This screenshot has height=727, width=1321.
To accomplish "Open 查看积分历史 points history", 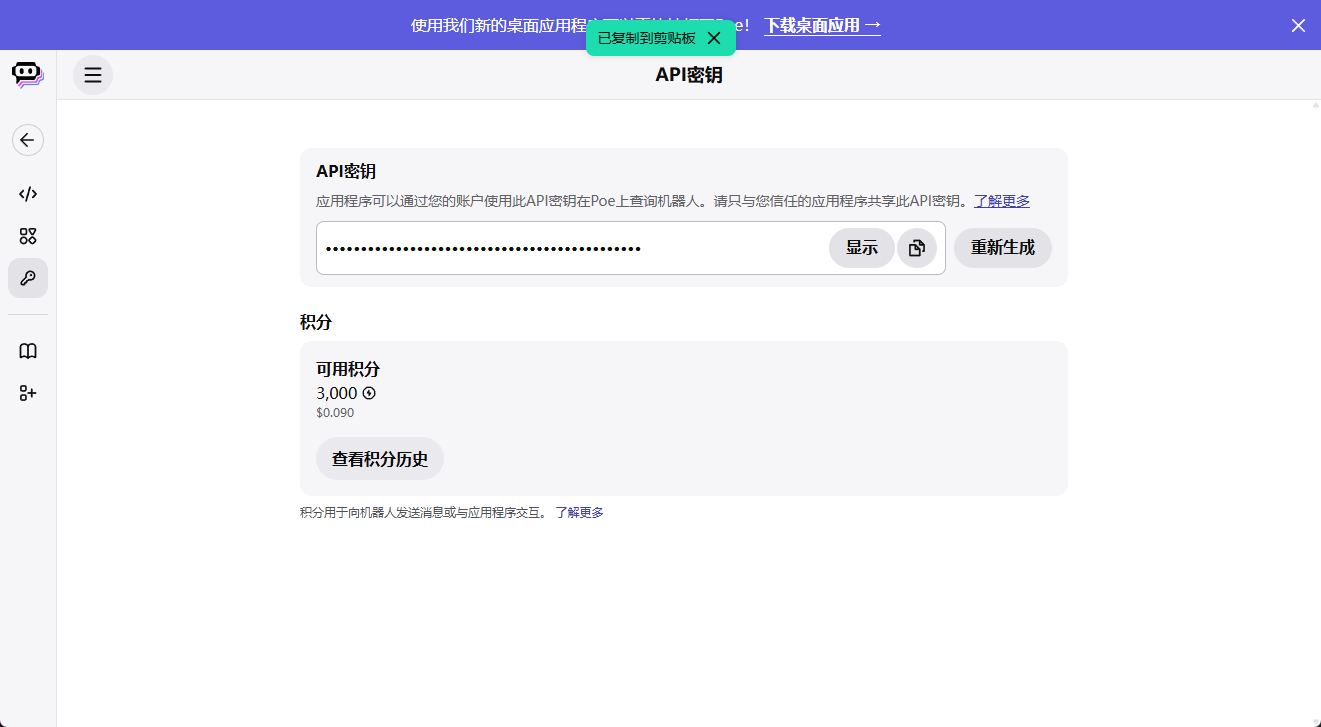I will 380,459.
